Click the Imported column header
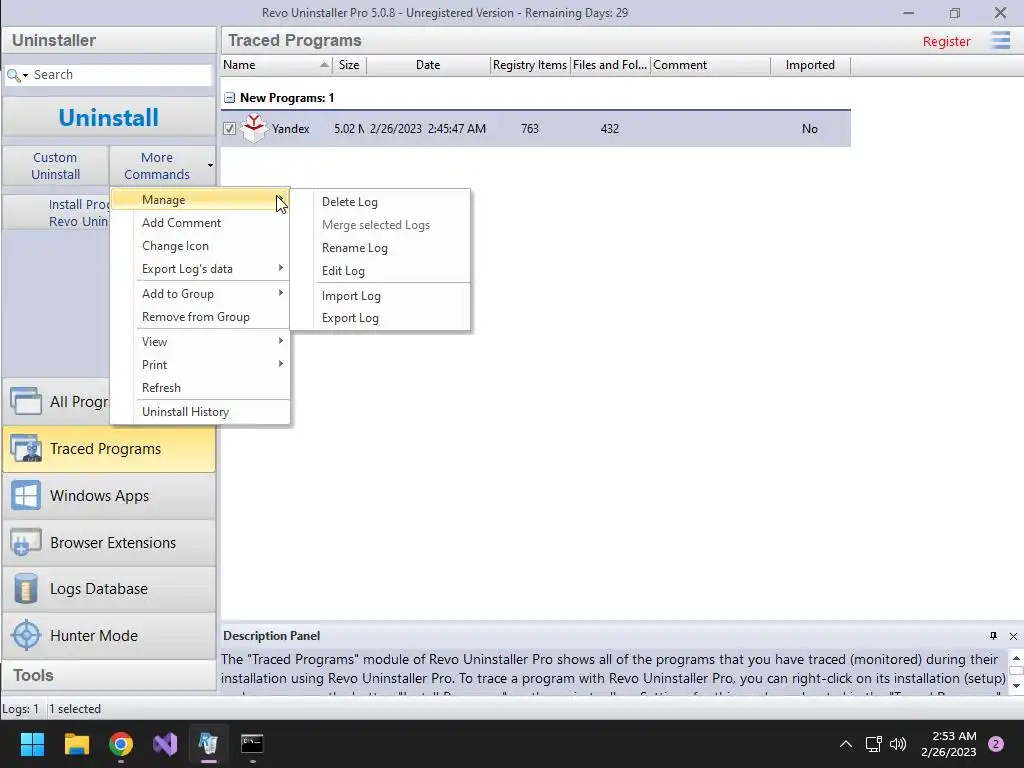Screen dimensions: 1024x768 (810, 65)
